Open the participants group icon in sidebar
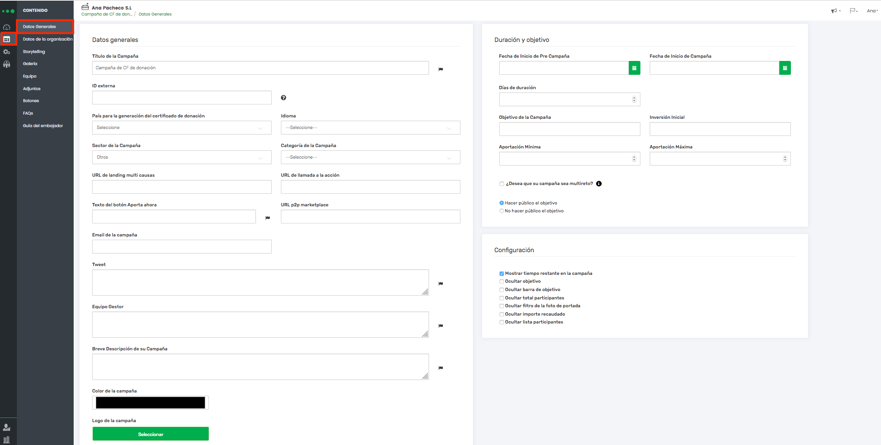Viewport: 881px width, 445px height. click(7, 64)
